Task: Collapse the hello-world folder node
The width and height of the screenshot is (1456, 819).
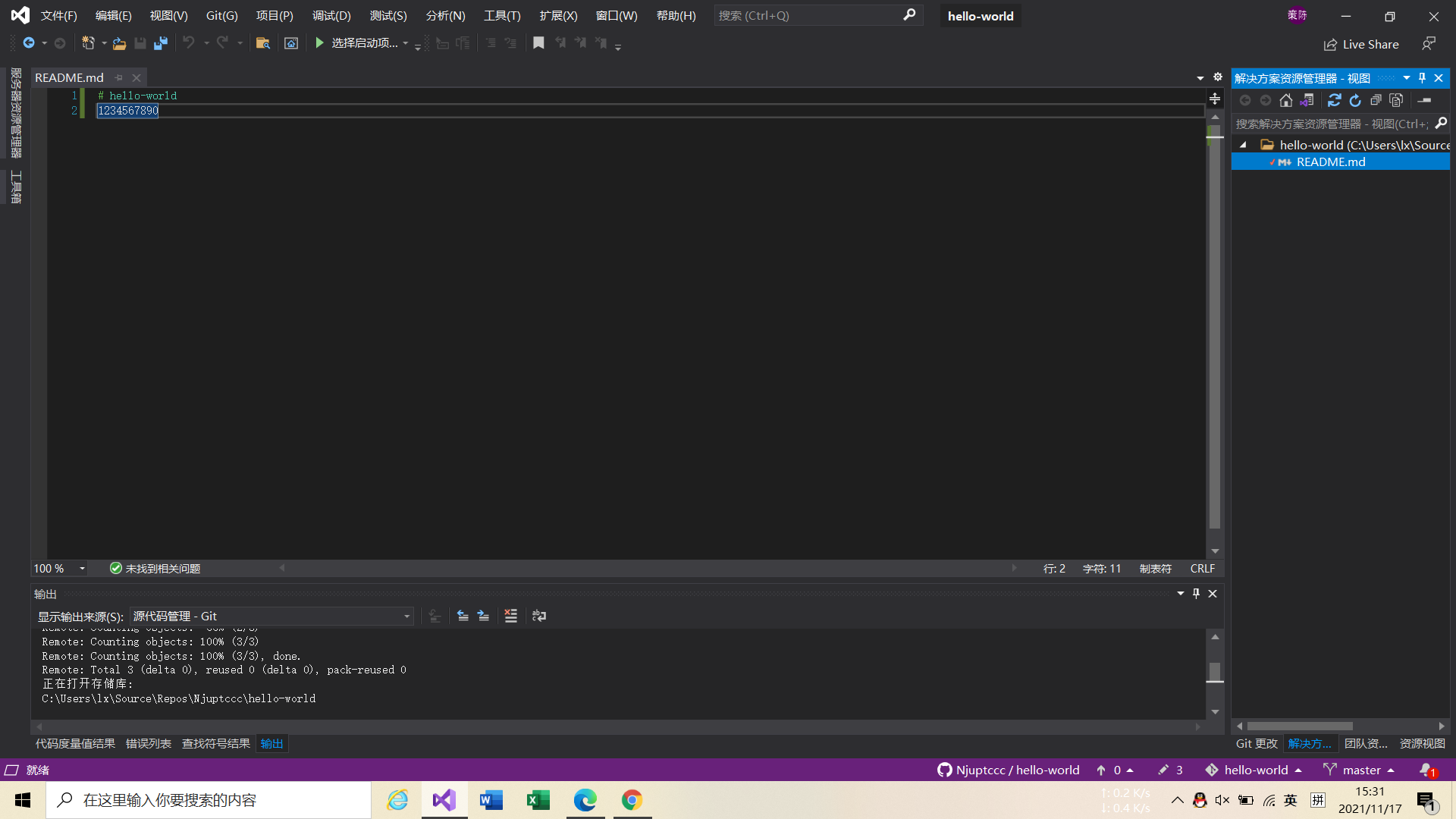Action: tap(1243, 145)
